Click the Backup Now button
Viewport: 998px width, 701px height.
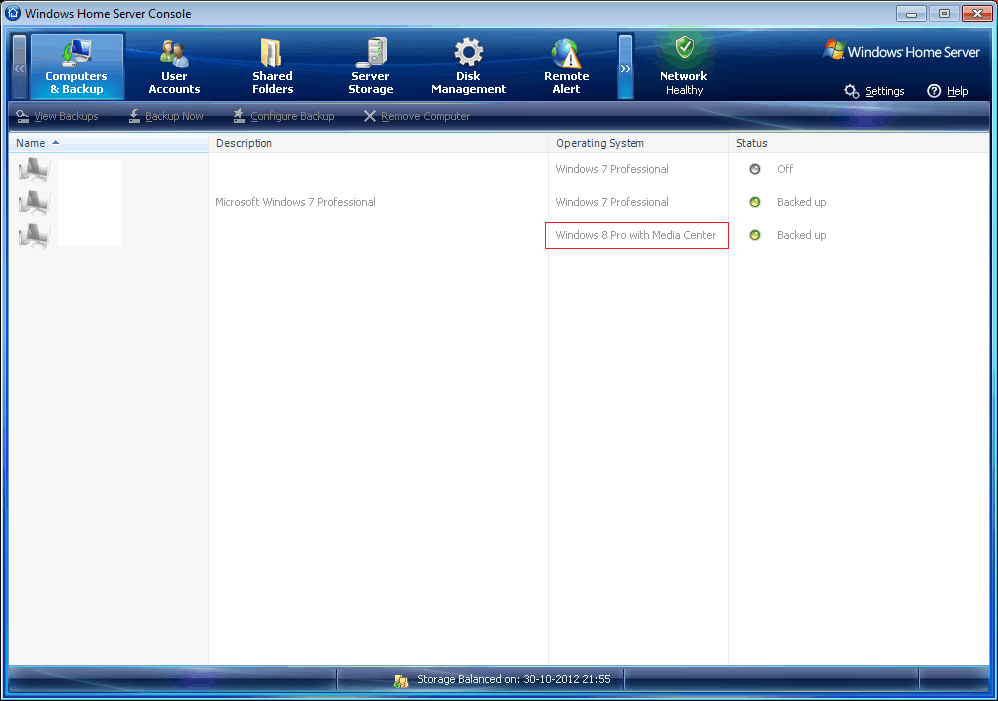165,116
